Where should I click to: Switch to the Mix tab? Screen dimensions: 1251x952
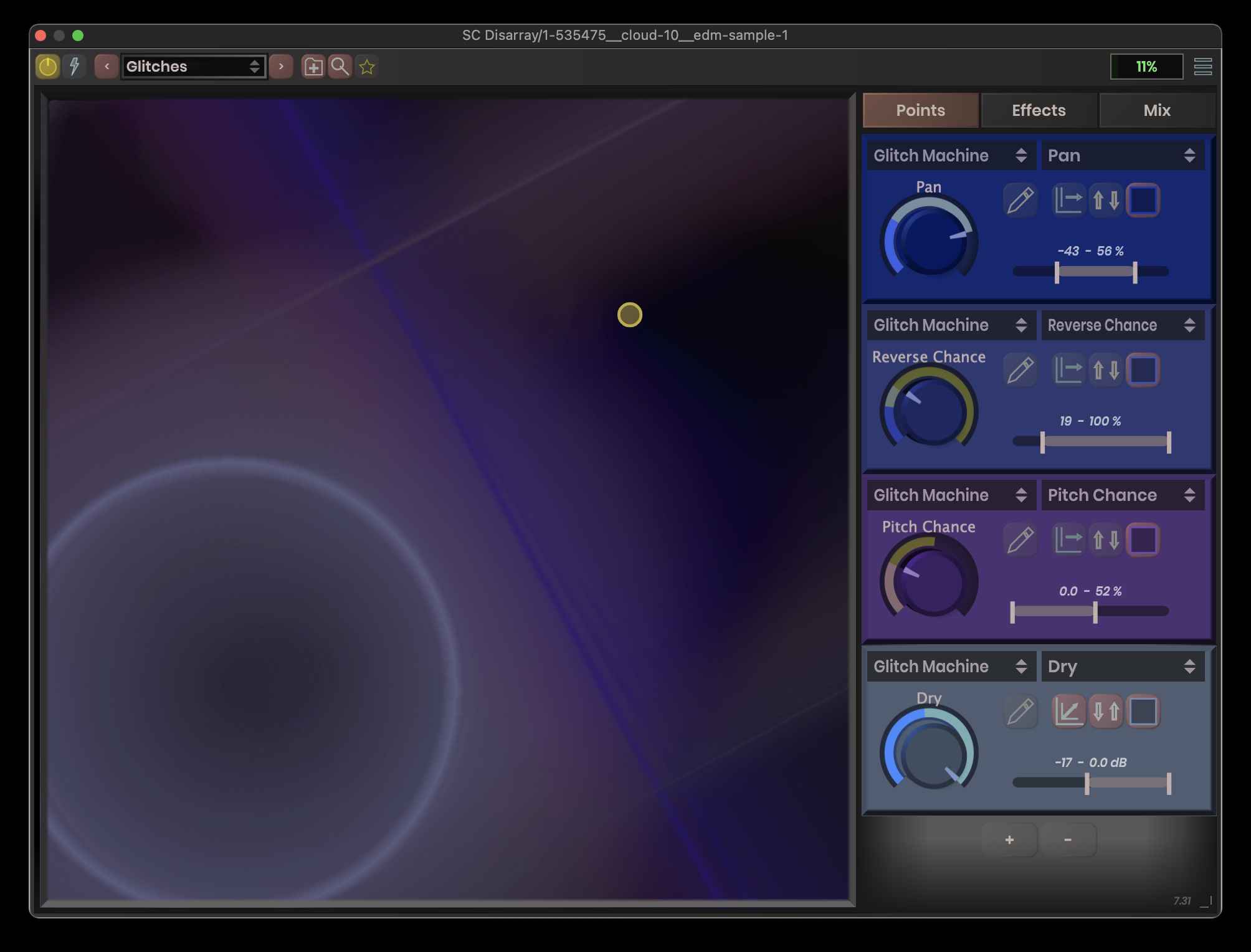(x=1157, y=110)
